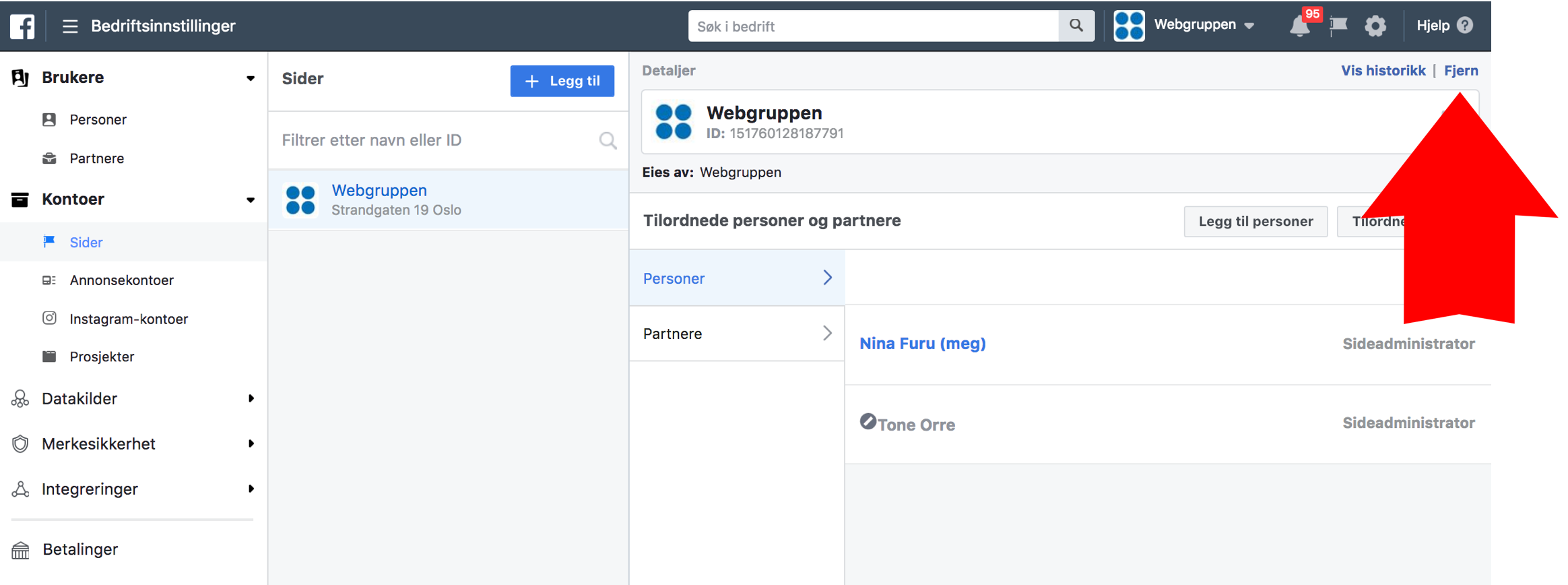Image resolution: width=1568 pixels, height=585 pixels.
Task: Click the blue Legg til button
Action: point(562,81)
